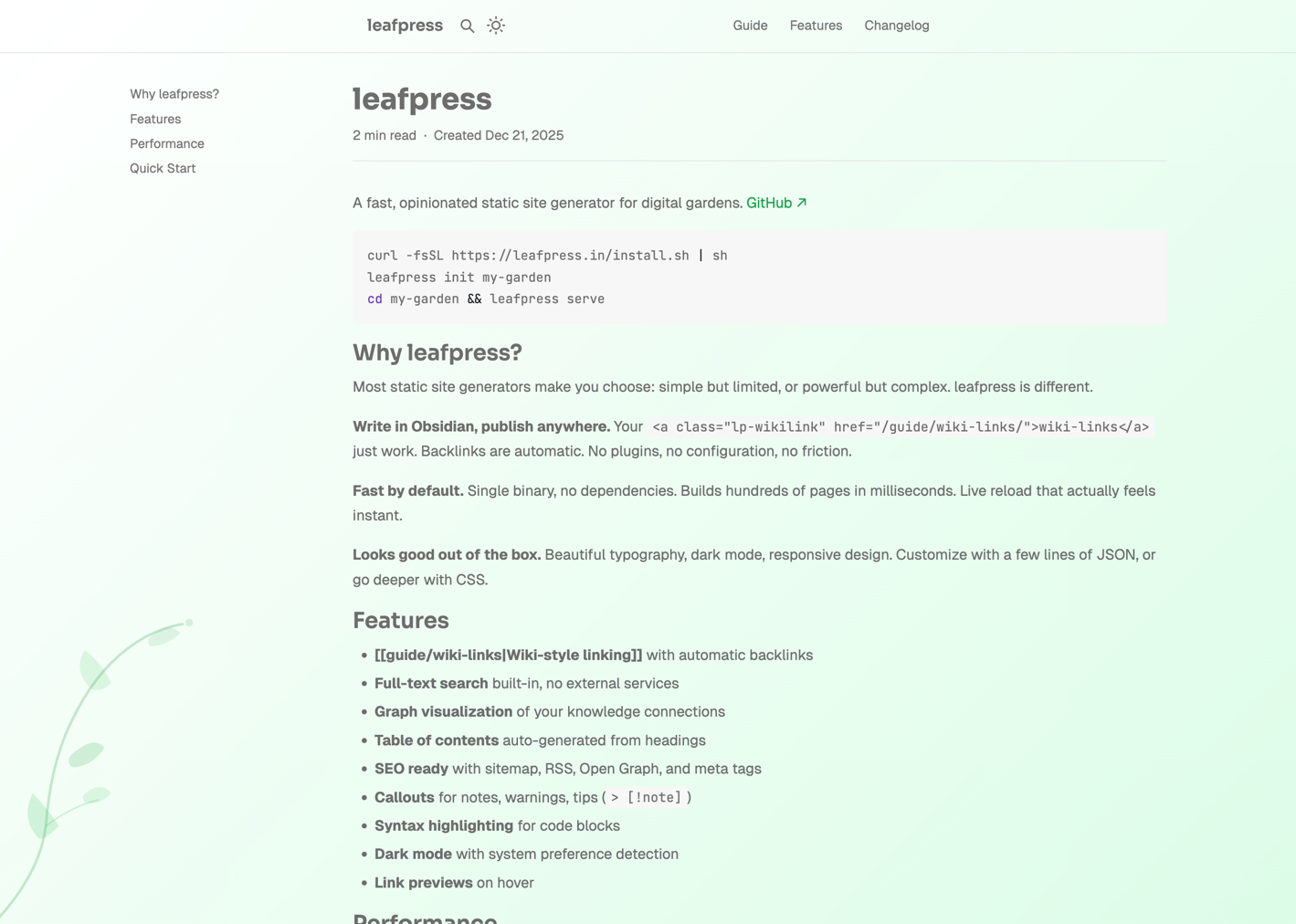The image size is (1296, 924).
Task: Click the 'leafpress' page title heading
Action: pyautogui.click(x=422, y=99)
